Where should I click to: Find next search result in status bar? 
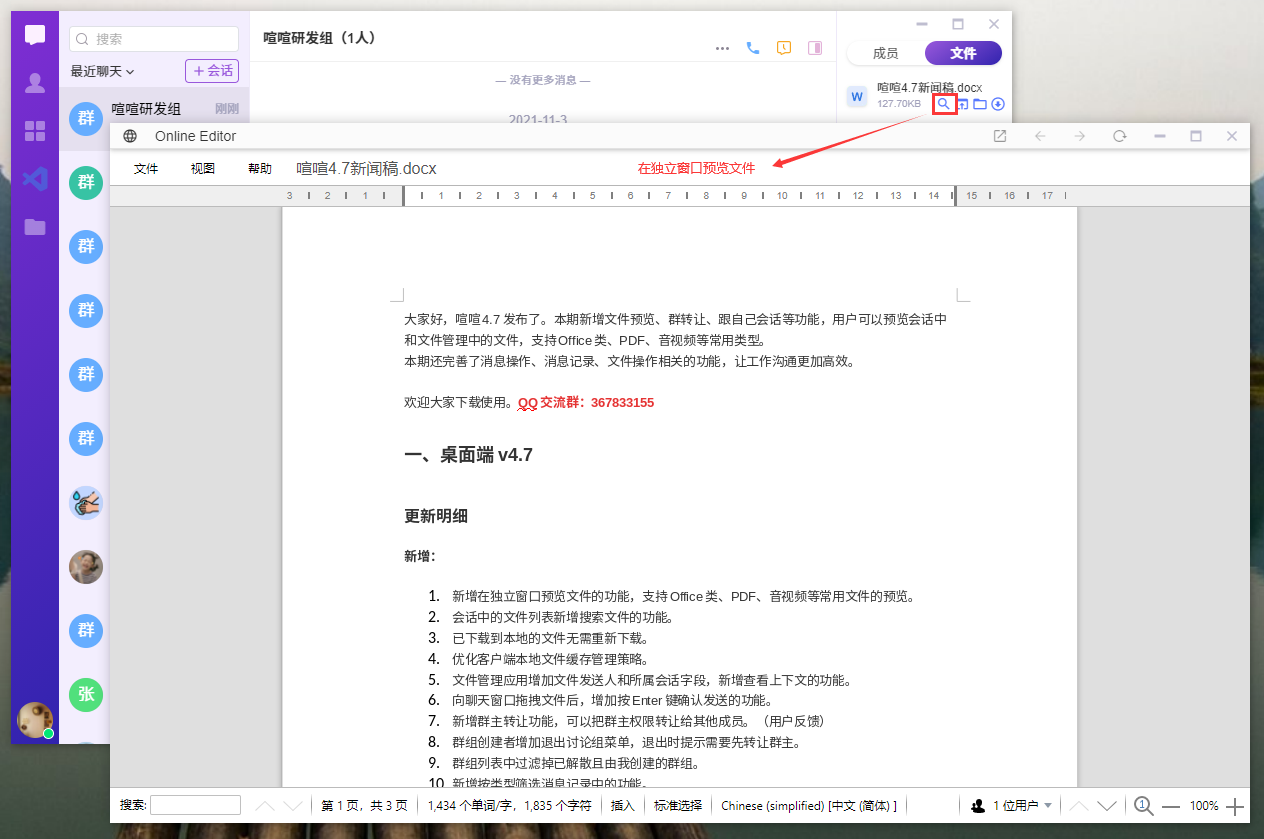coord(292,805)
